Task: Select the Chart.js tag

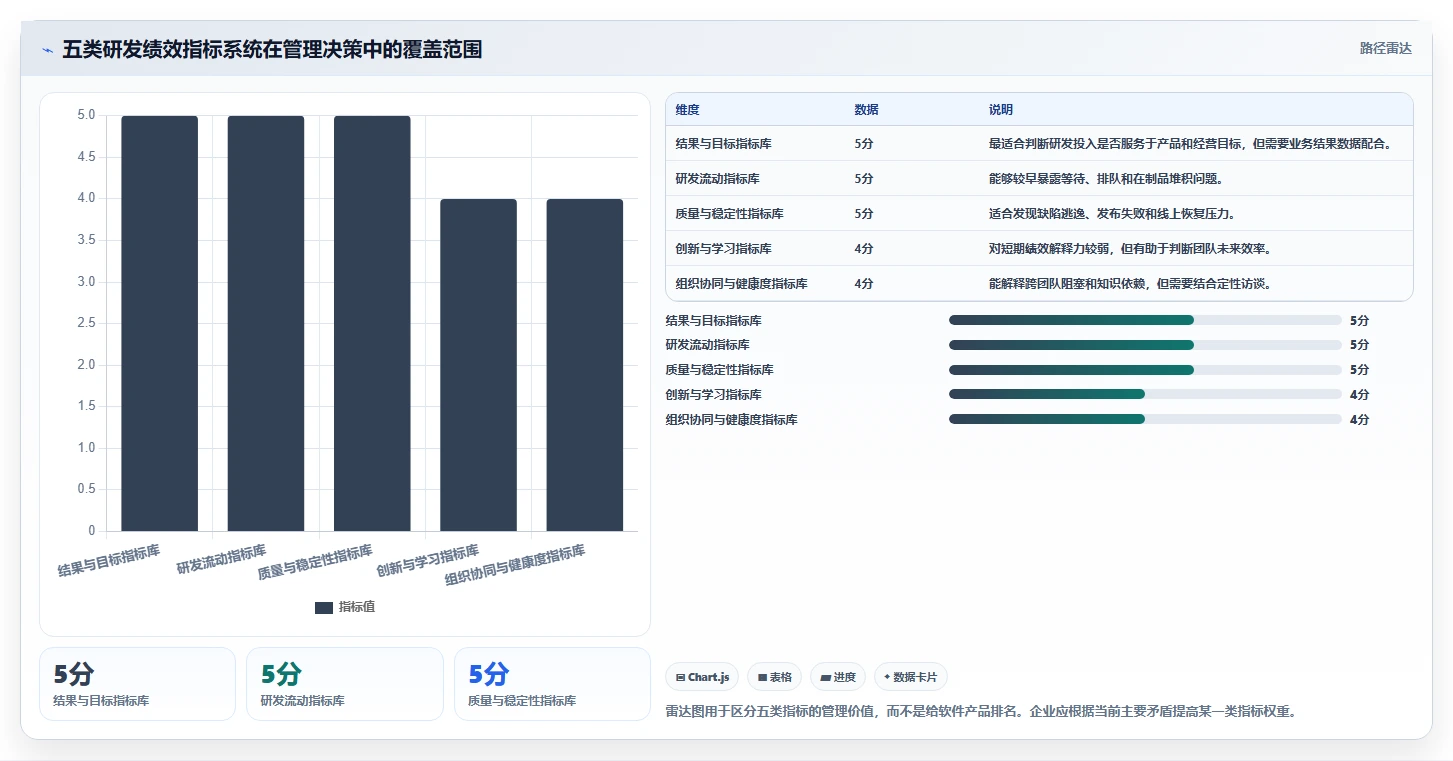Action: pyautogui.click(x=701, y=677)
